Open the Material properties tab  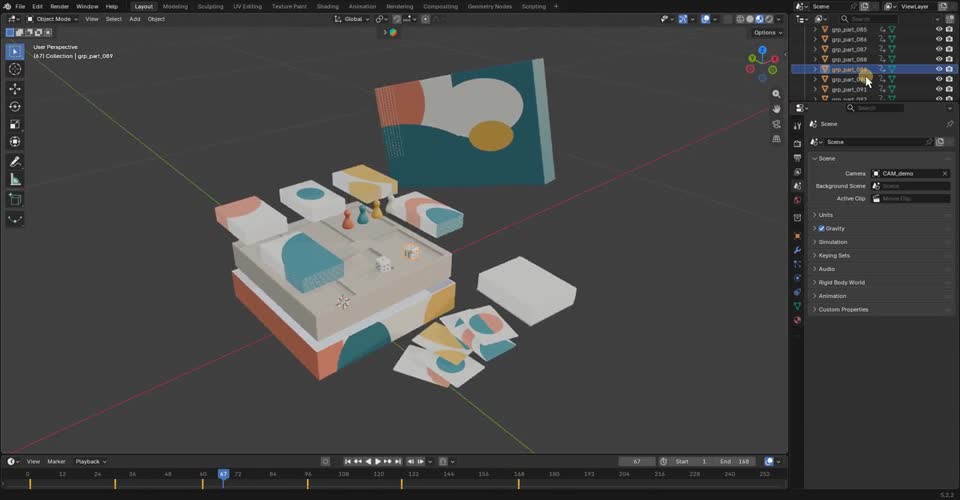[797, 320]
